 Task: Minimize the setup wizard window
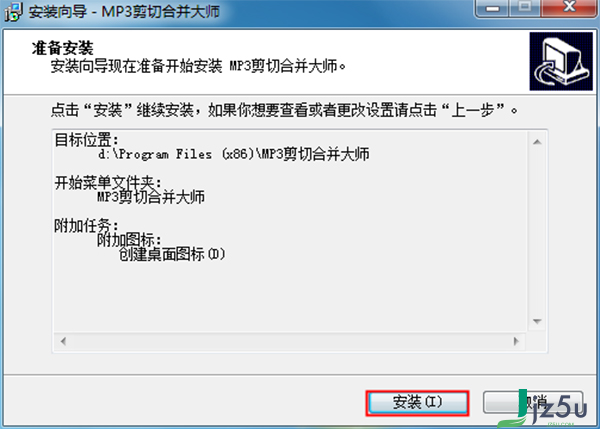(492, 8)
